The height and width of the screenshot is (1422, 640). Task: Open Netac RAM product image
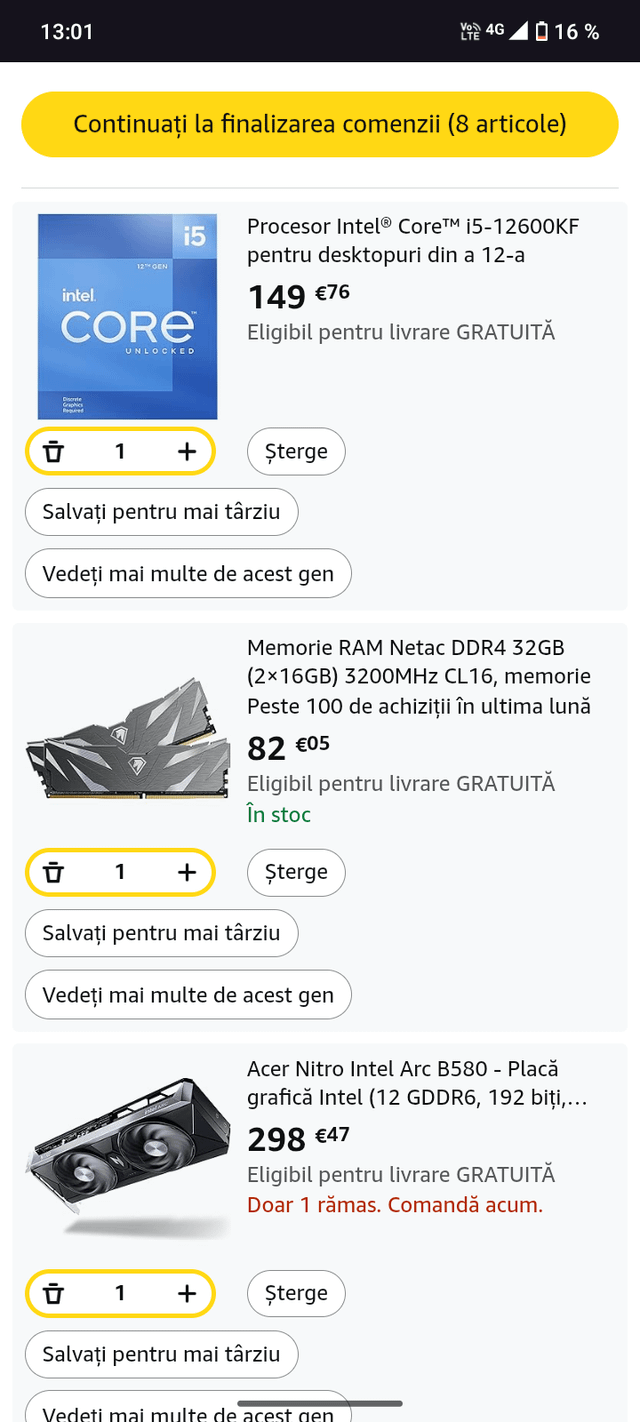point(127,739)
